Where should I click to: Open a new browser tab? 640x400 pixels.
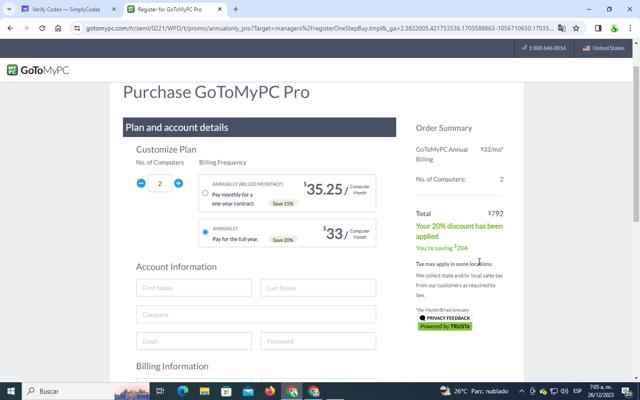pyautogui.click(x=236, y=9)
